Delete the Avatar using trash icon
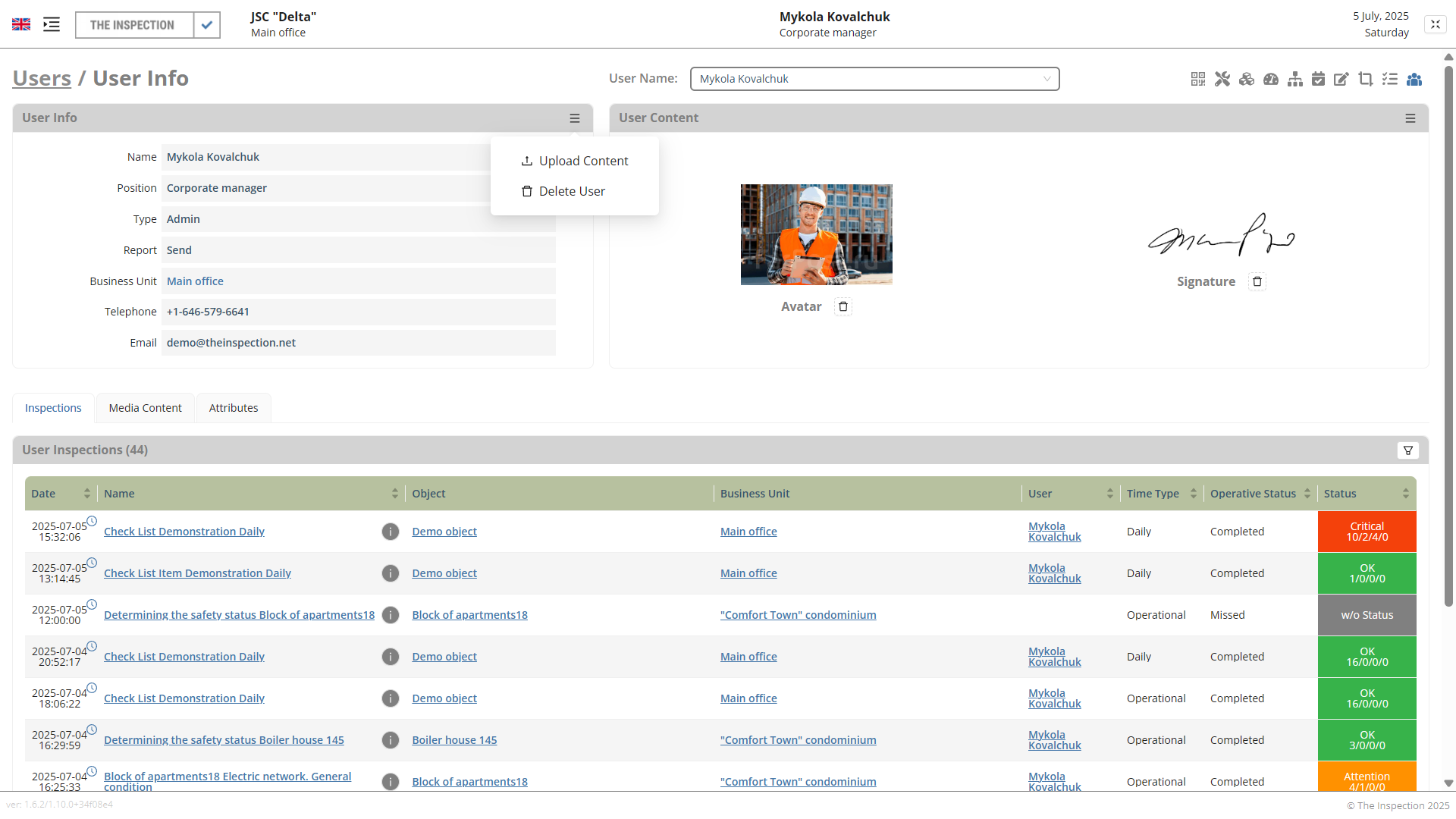This screenshot has width=1456, height=819. (x=843, y=306)
